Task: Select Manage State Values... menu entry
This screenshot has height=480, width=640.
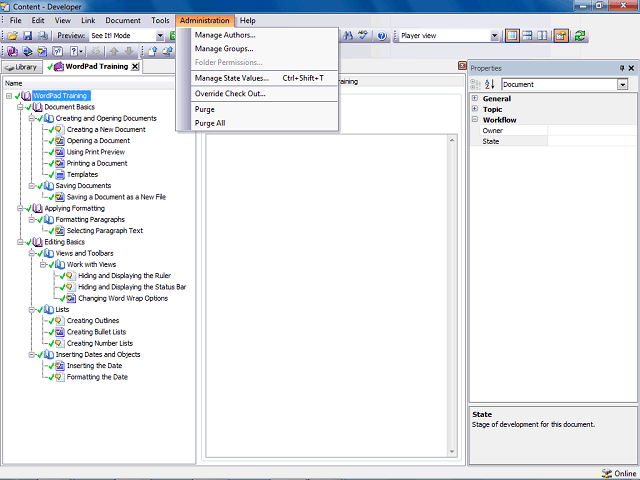Action: [x=264, y=78]
